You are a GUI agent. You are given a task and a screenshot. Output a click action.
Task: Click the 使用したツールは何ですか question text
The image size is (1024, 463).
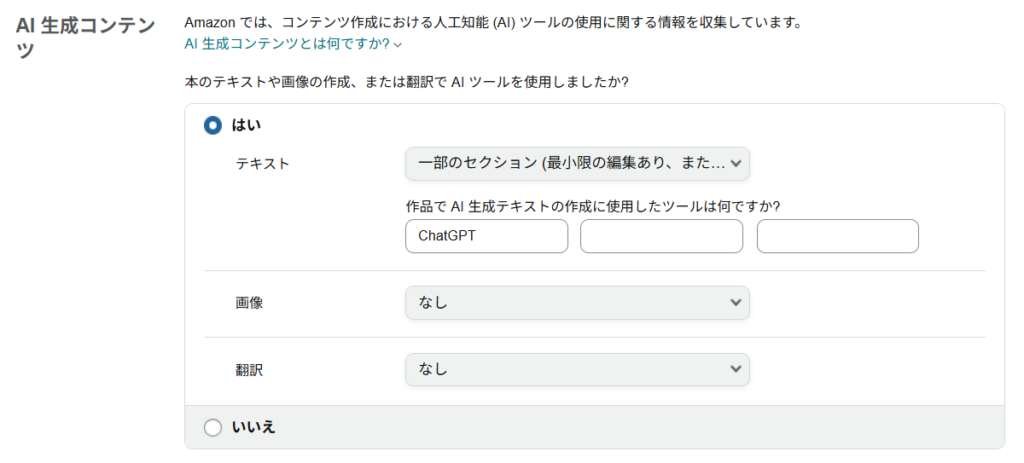[592, 206]
